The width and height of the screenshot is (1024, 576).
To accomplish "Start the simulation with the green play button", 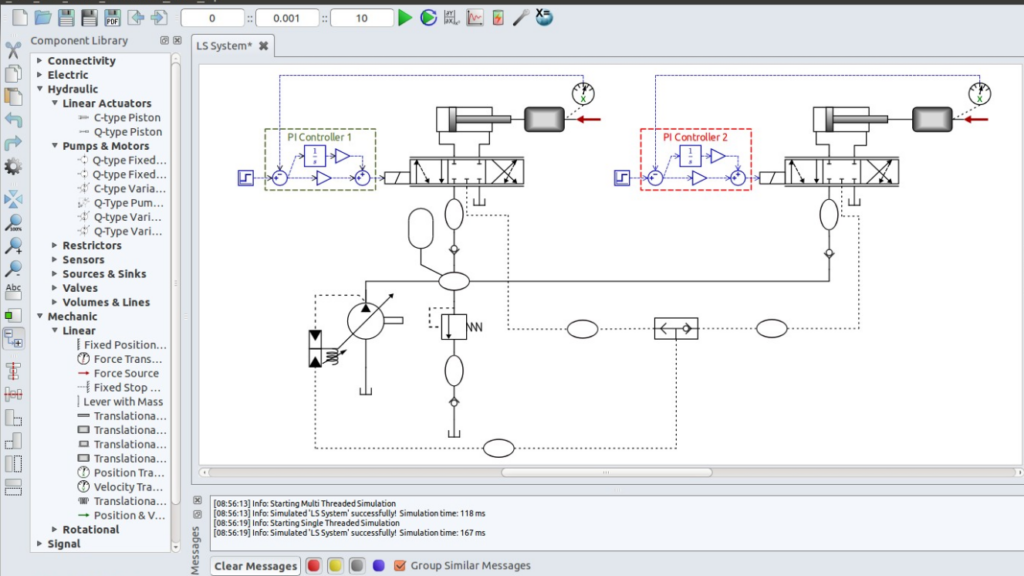I will tap(405, 18).
